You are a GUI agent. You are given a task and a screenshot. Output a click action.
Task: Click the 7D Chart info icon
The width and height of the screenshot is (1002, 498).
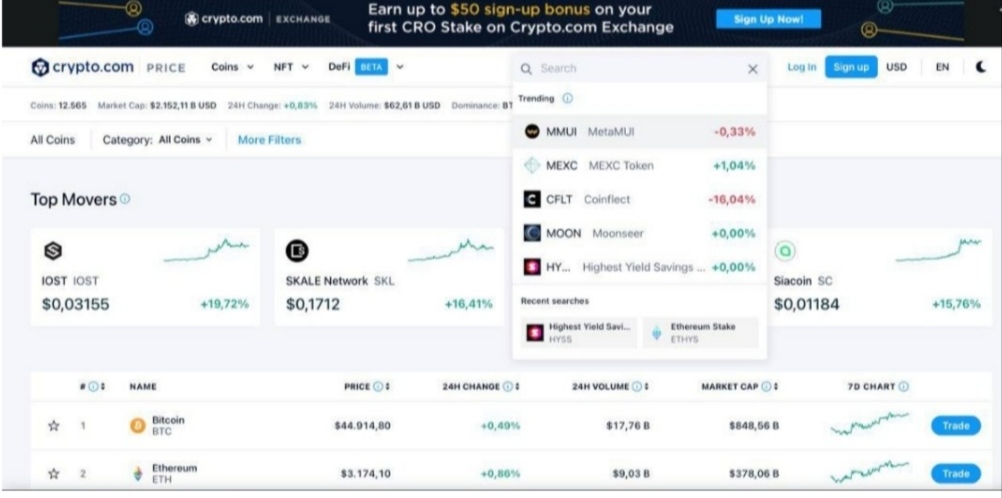904,387
